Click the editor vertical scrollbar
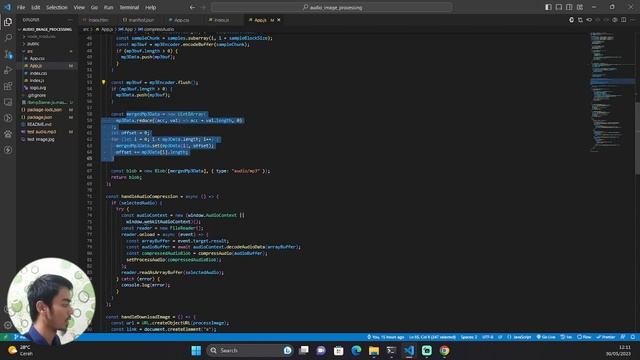The width and height of the screenshot is (640, 360). (638, 139)
